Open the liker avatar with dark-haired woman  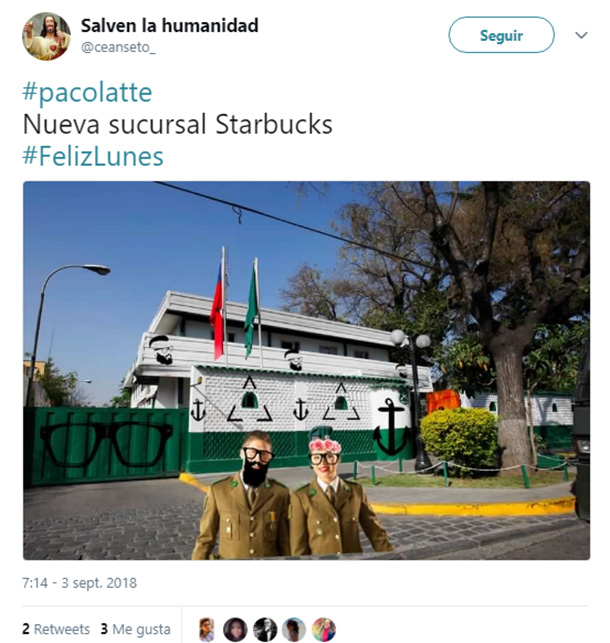pos(235,629)
